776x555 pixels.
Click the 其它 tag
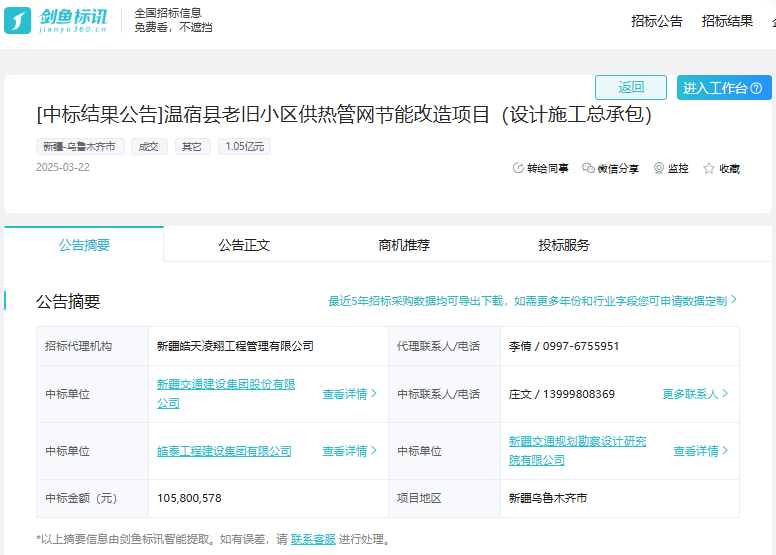tap(193, 147)
